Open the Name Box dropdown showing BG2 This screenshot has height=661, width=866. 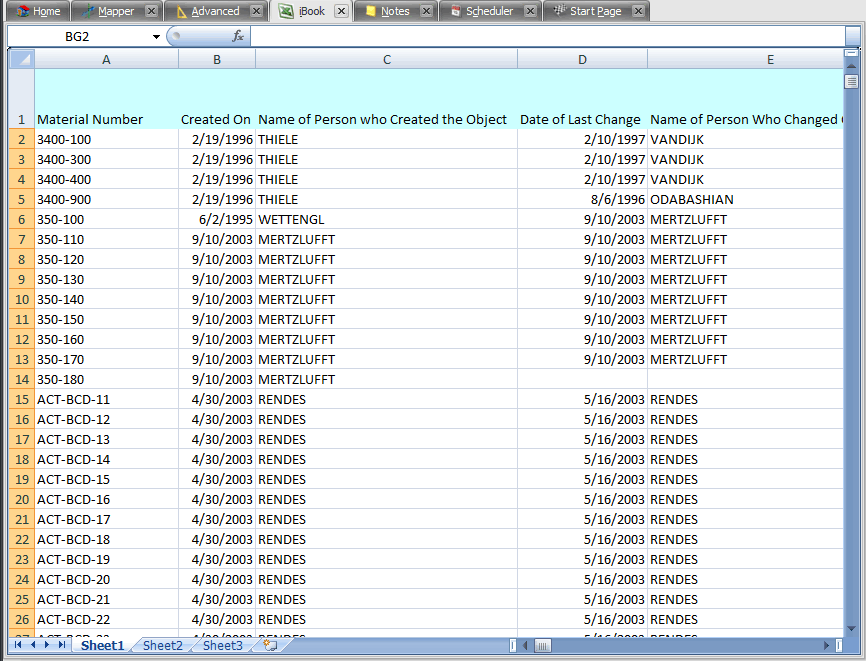pos(157,34)
